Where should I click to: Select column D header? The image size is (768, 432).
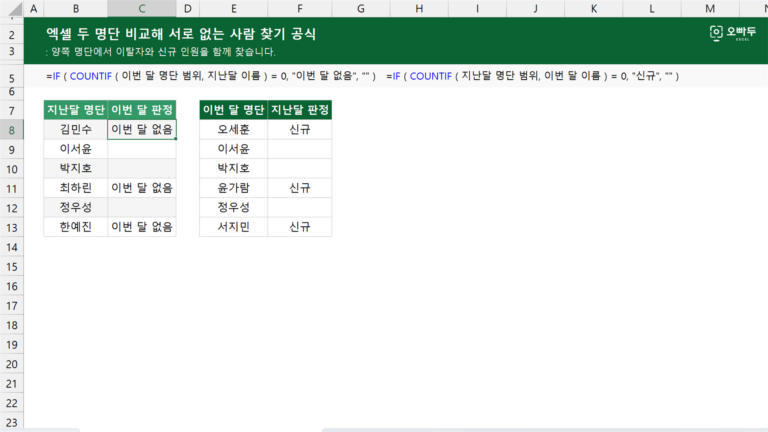click(x=188, y=8)
